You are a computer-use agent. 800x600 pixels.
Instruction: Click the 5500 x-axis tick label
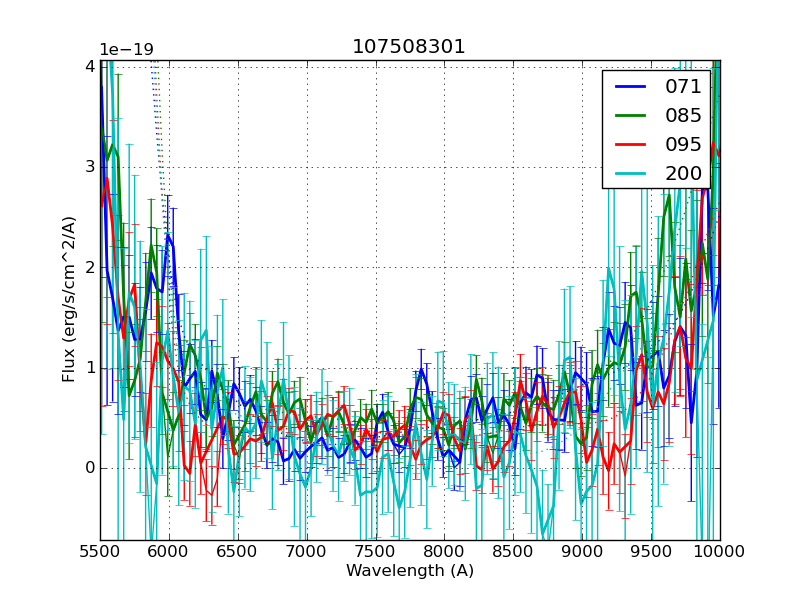(100, 552)
